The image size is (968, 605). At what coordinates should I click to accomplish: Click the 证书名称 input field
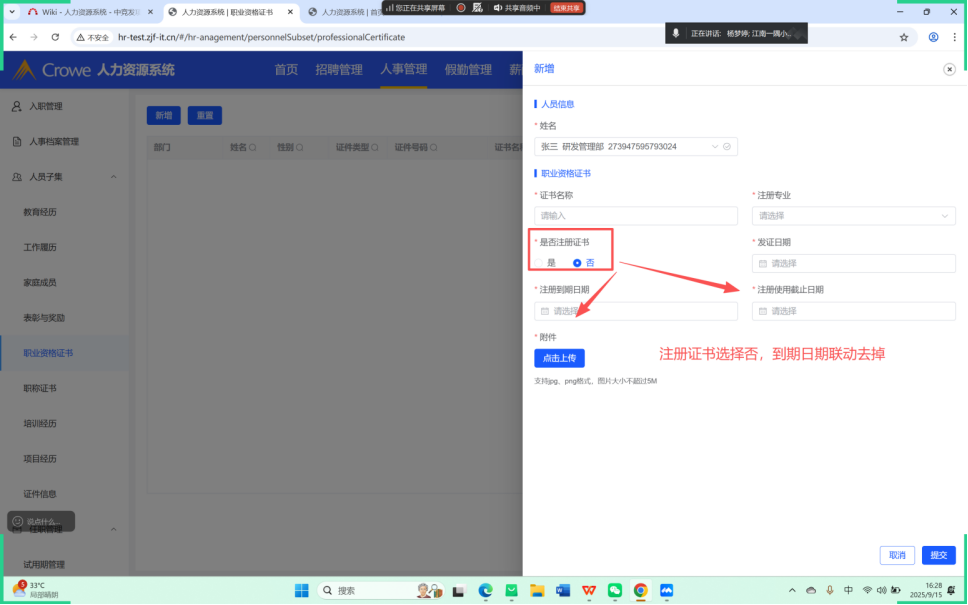point(635,215)
